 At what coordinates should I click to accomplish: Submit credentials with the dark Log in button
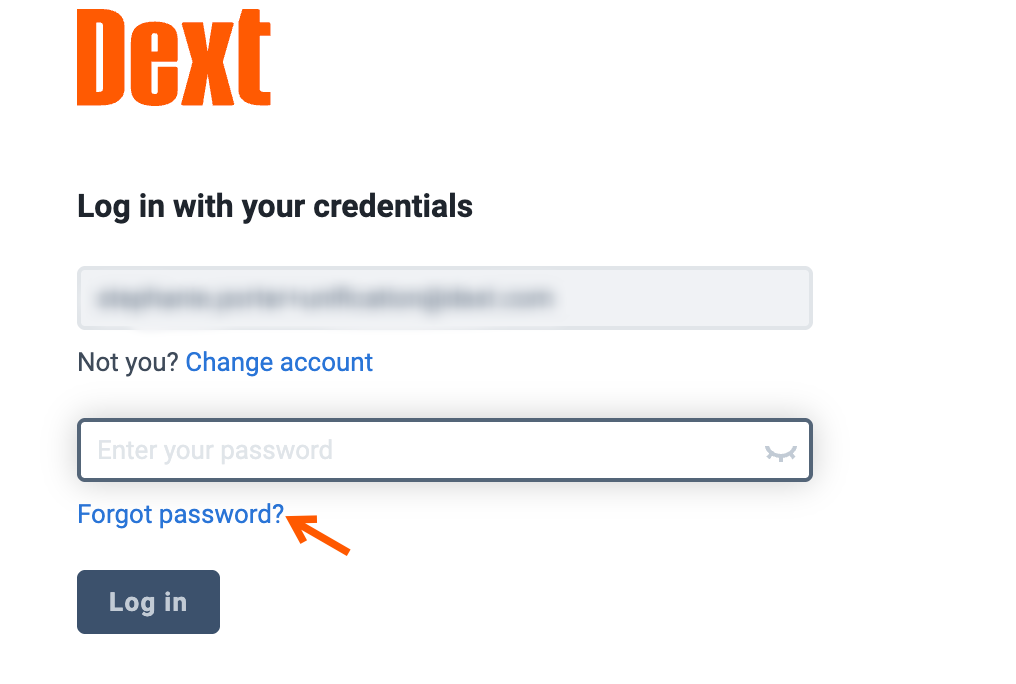(x=148, y=602)
